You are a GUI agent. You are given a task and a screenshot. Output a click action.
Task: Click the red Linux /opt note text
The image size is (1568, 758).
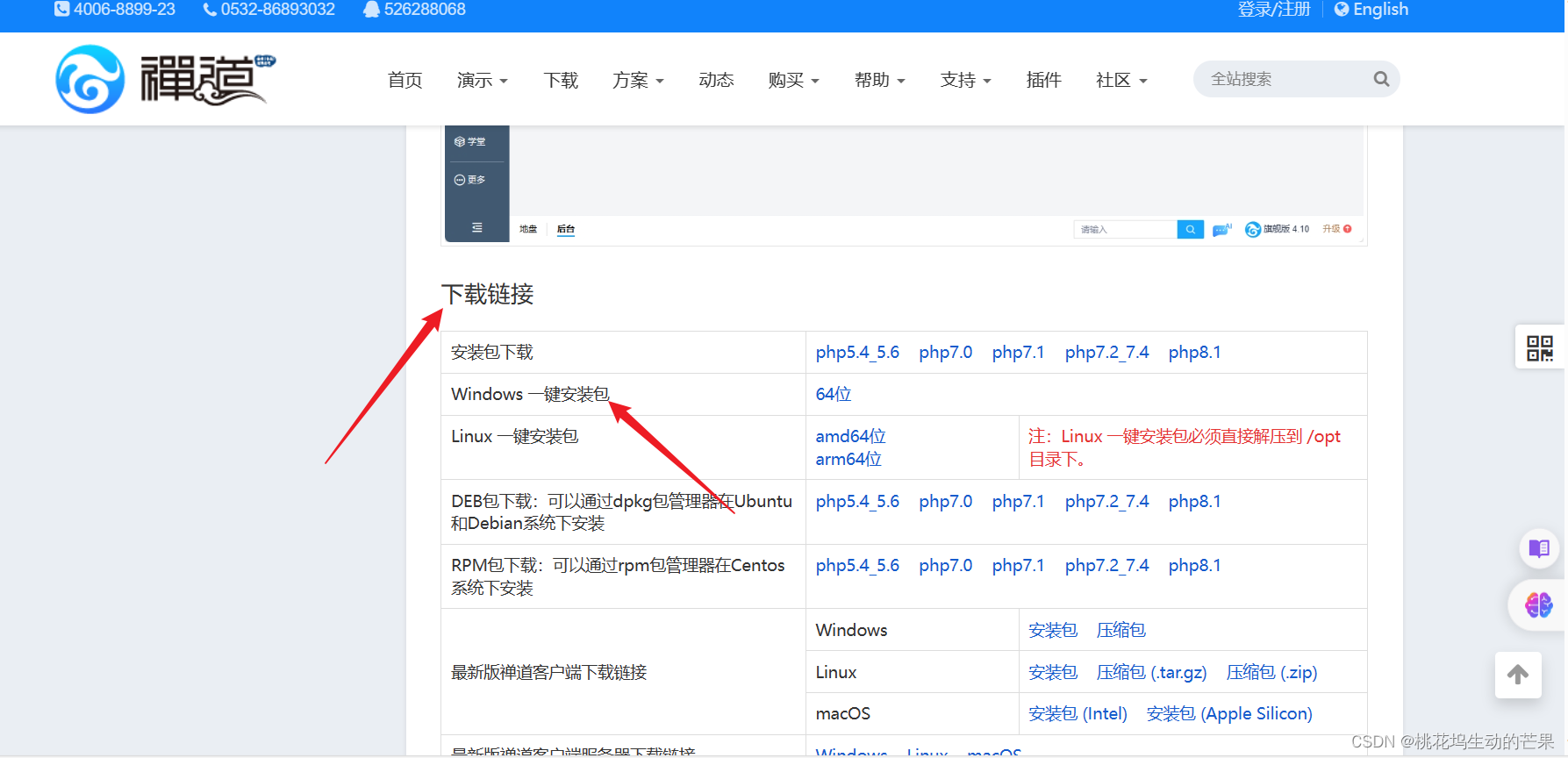pos(1185,447)
